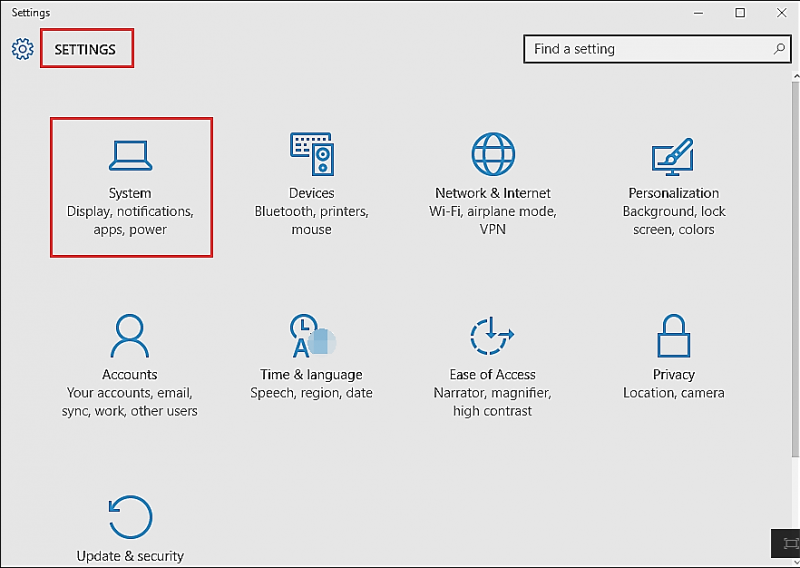Image resolution: width=800 pixels, height=568 pixels.
Task: Click 'Speech, region, date' description
Action: tap(311, 392)
